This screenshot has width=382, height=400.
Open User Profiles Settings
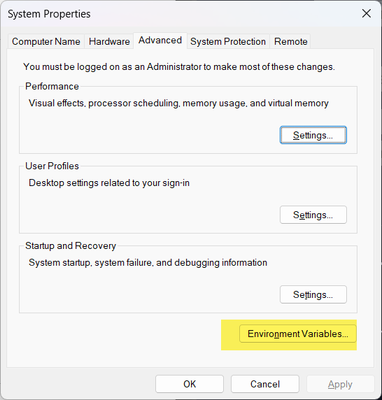(313, 215)
